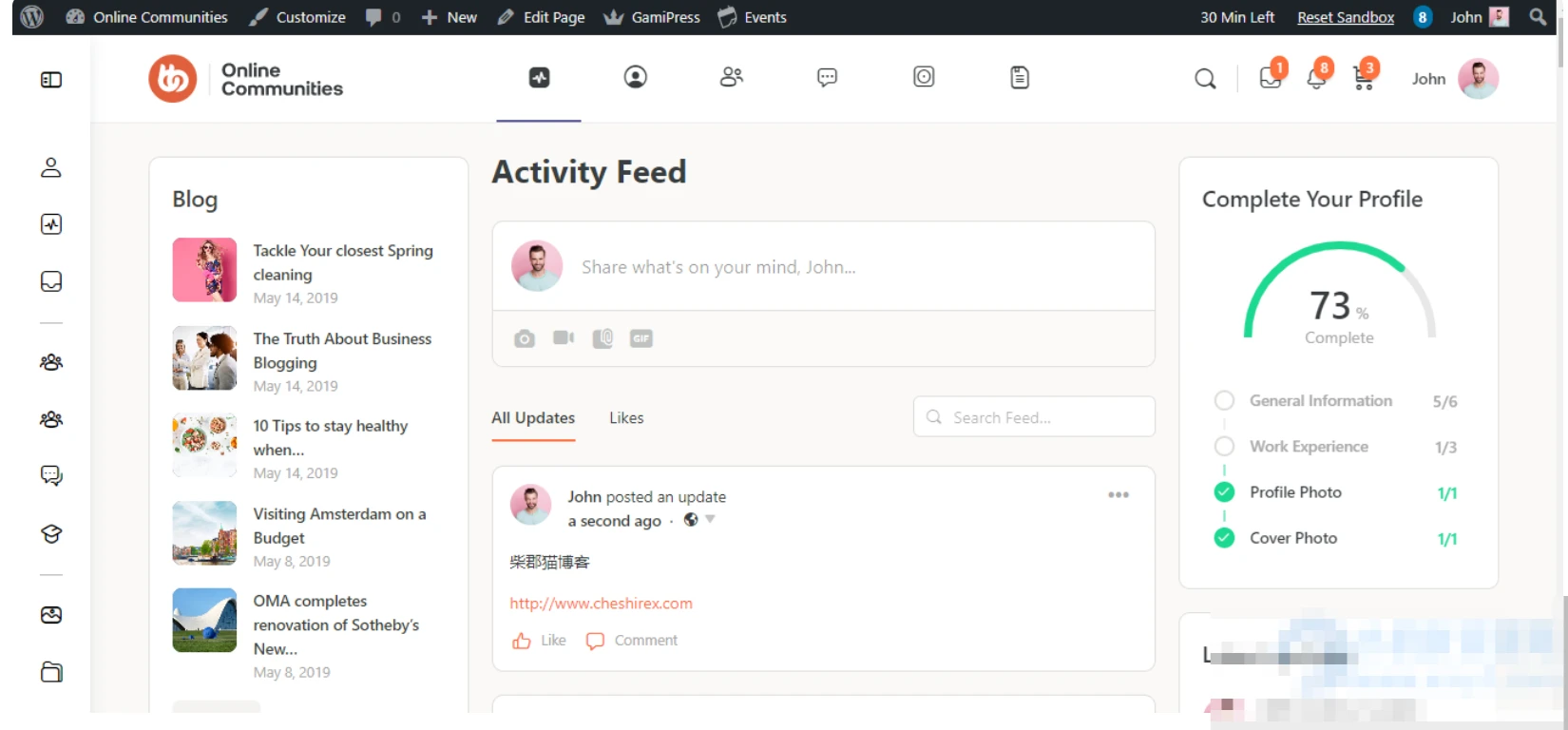Click Edit Page in admin bar

tap(541, 17)
